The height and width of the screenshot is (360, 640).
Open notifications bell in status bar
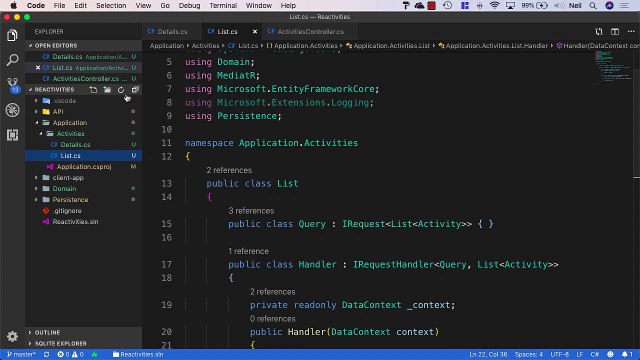tap(627, 354)
